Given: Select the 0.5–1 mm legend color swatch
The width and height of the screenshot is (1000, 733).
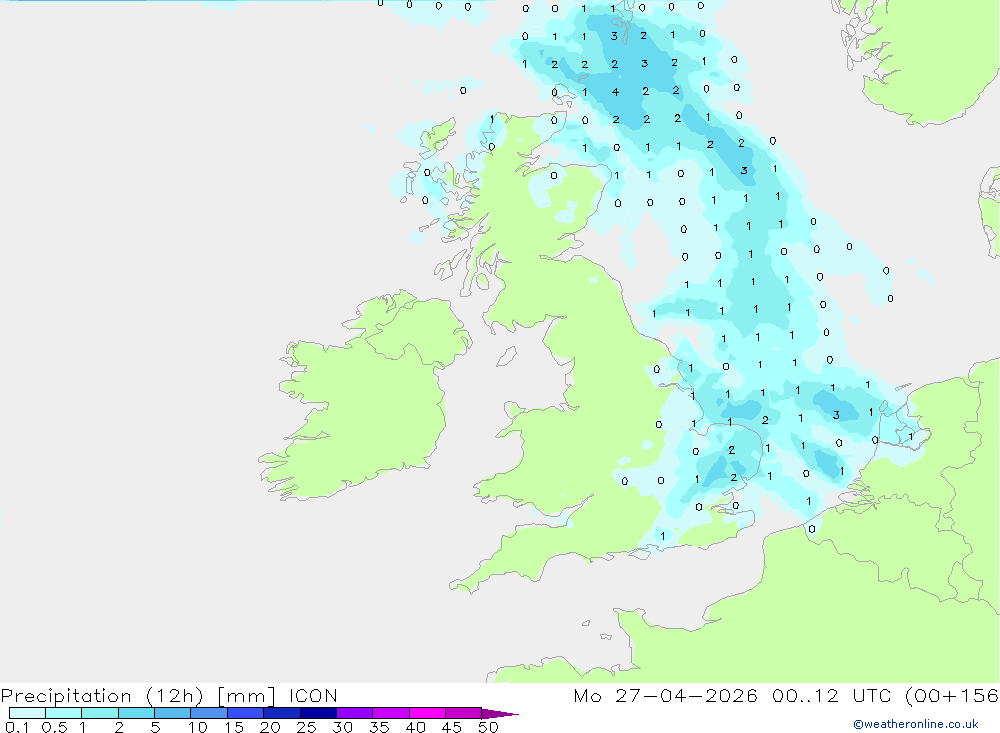Looking at the screenshot, I should pyautogui.click(x=63, y=713).
